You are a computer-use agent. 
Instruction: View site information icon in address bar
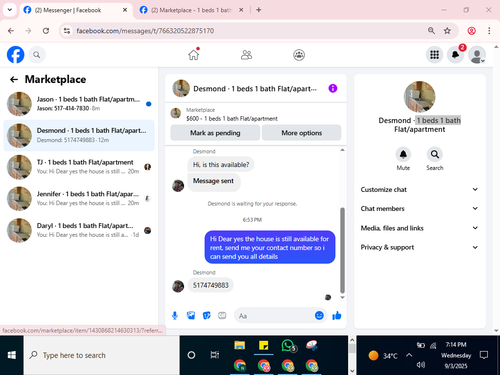(x=67, y=31)
